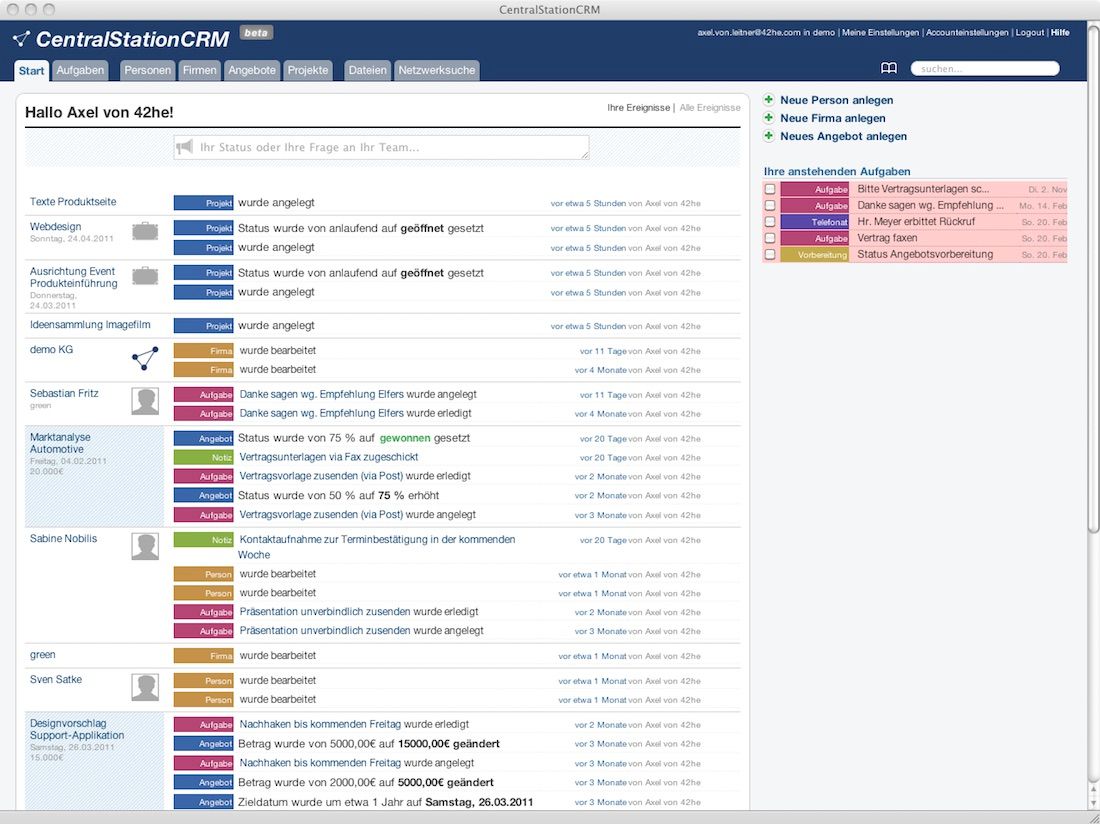
Task: Mark 'Vertrag faxen' task as done
Action: tap(770, 238)
